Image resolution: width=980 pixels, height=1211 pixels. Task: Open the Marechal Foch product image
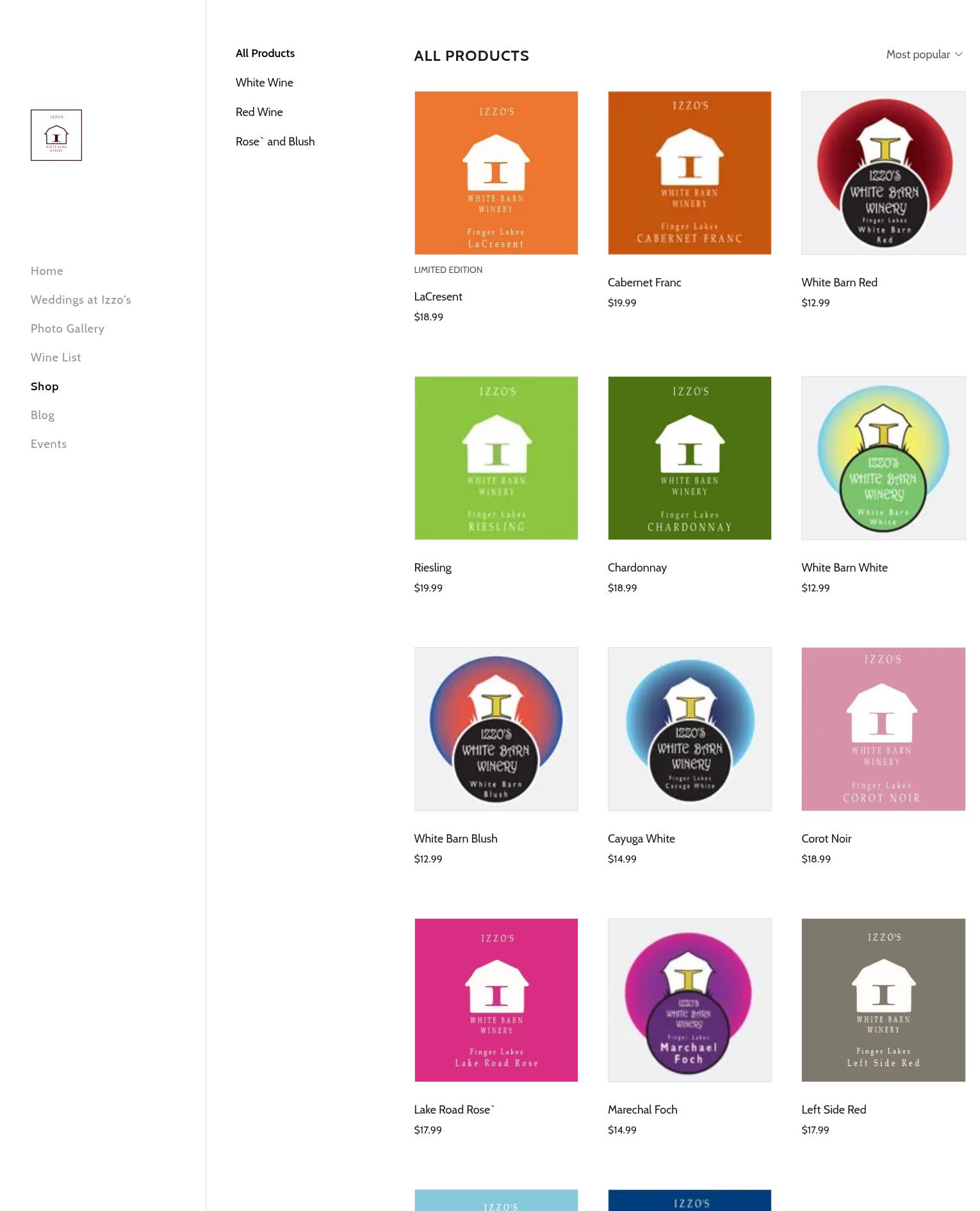click(690, 1000)
